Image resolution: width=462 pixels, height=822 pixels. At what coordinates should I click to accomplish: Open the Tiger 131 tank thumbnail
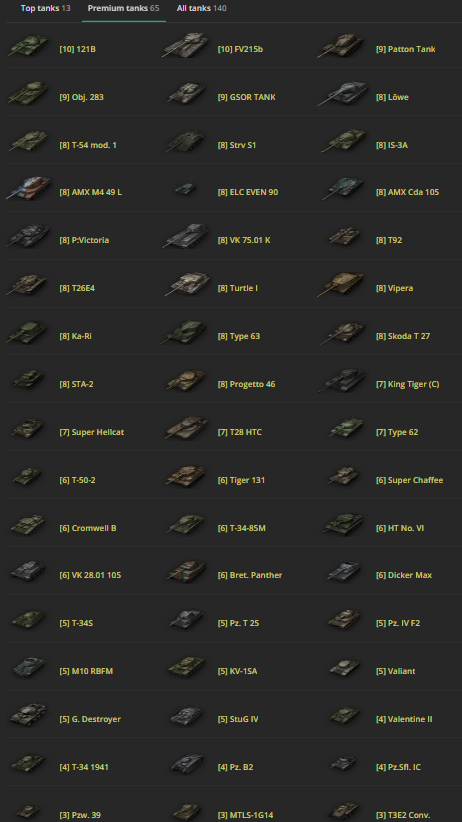click(186, 477)
